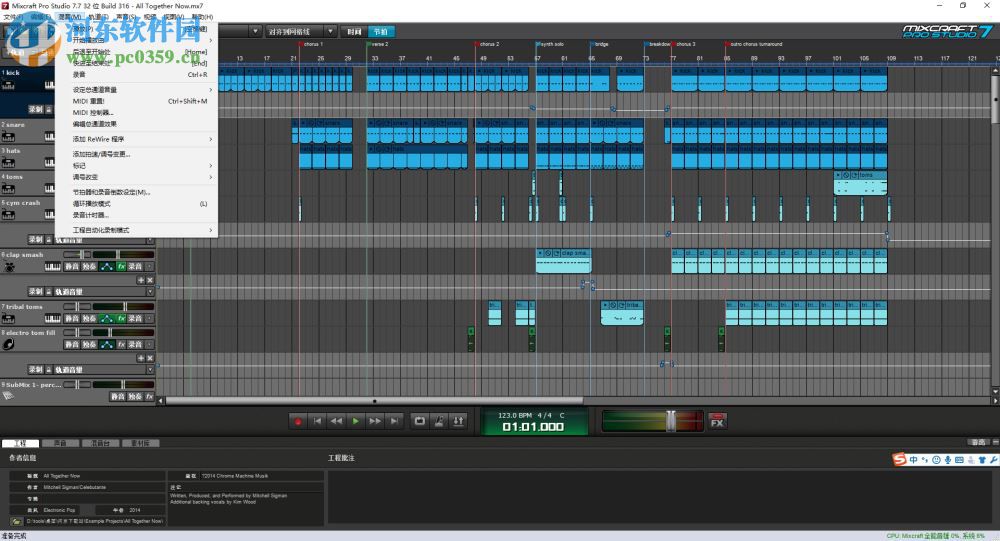The width and height of the screenshot is (1000, 541).
Task: Toggle the loop mode icon in transport
Action: click(x=420, y=421)
